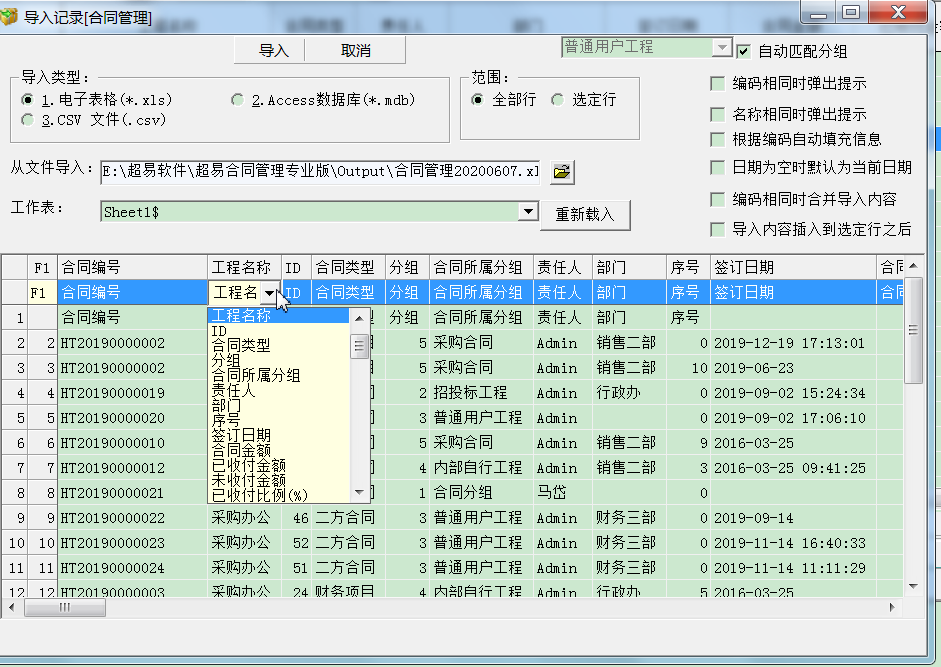The width and height of the screenshot is (941, 667).
Task: Select 合同类型 from the dropdown list
Action: (240, 345)
